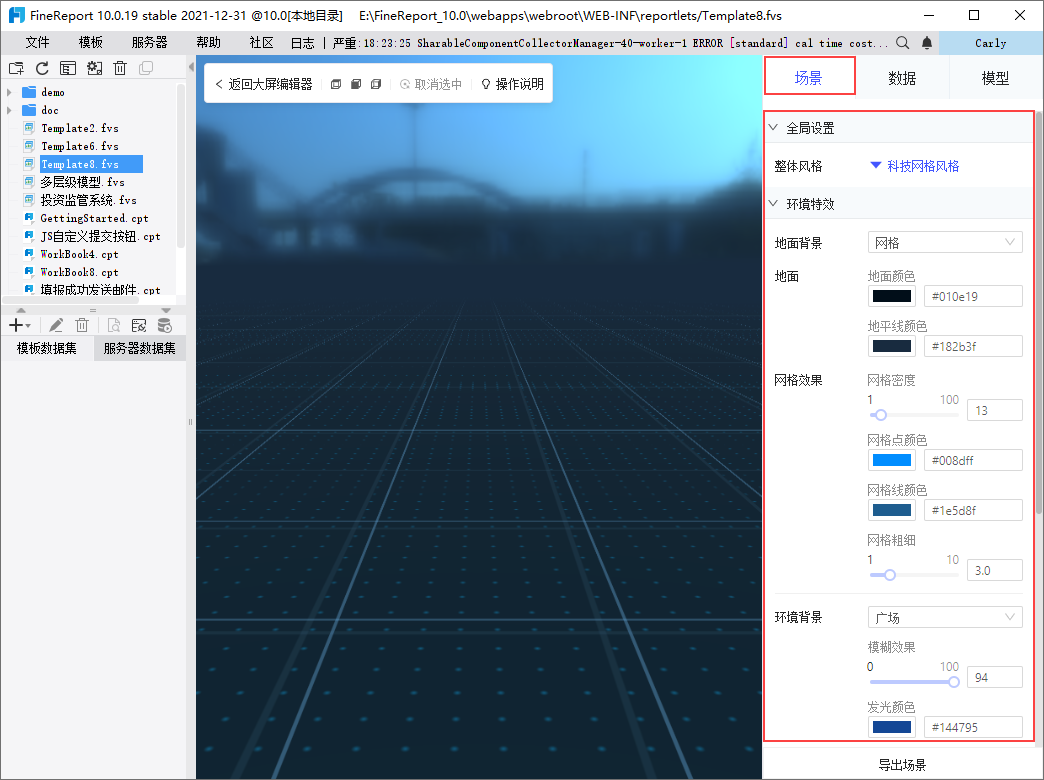Select the 模板数据集 tab
1044x780 pixels.
(47, 348)
